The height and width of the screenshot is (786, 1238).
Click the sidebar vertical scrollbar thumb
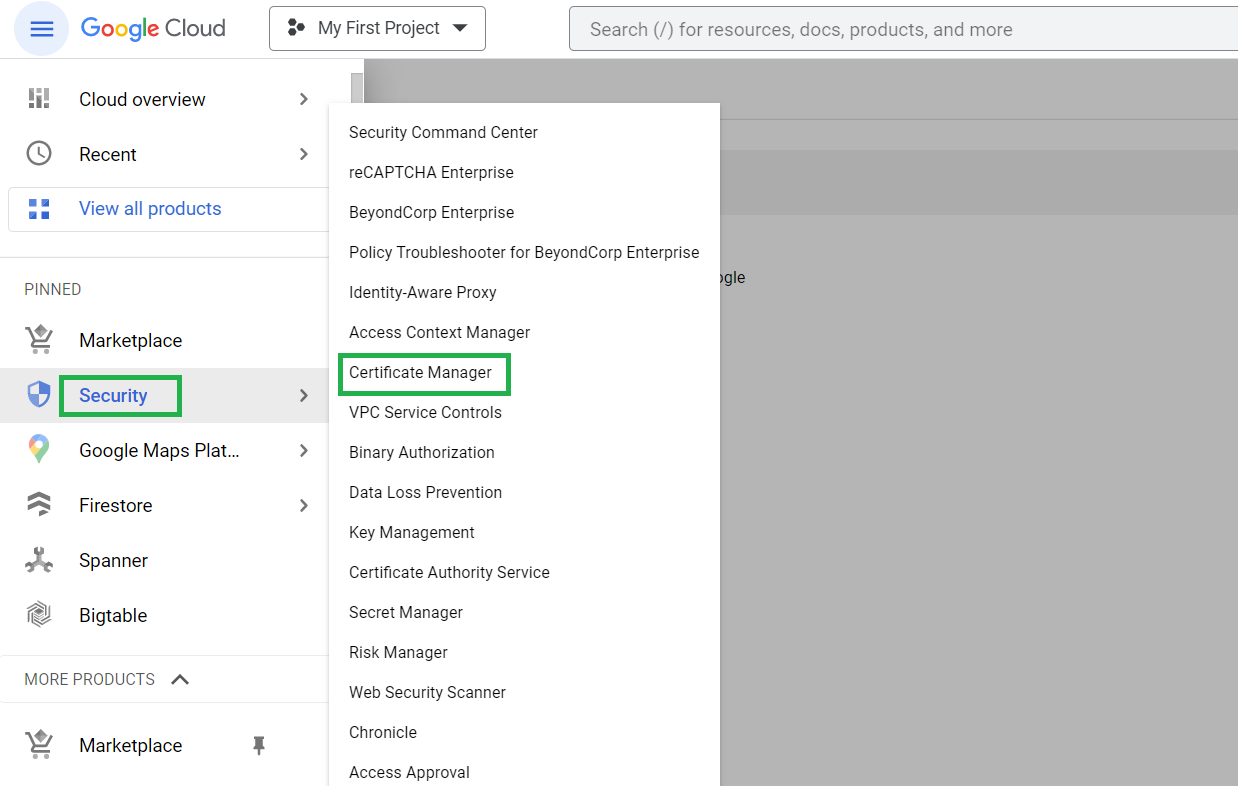(357, 88)
